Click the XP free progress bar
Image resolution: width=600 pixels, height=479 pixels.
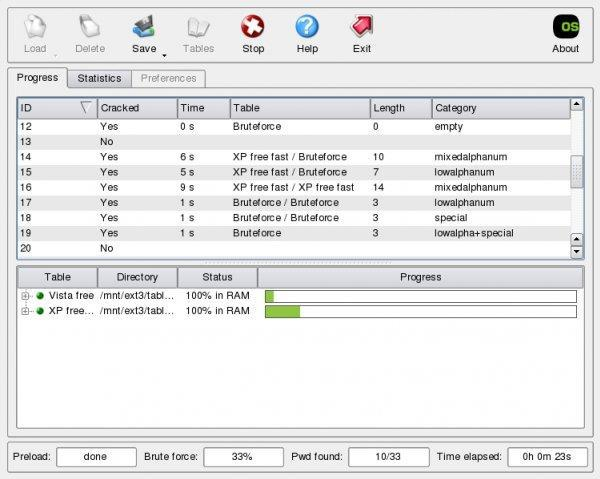420,312
